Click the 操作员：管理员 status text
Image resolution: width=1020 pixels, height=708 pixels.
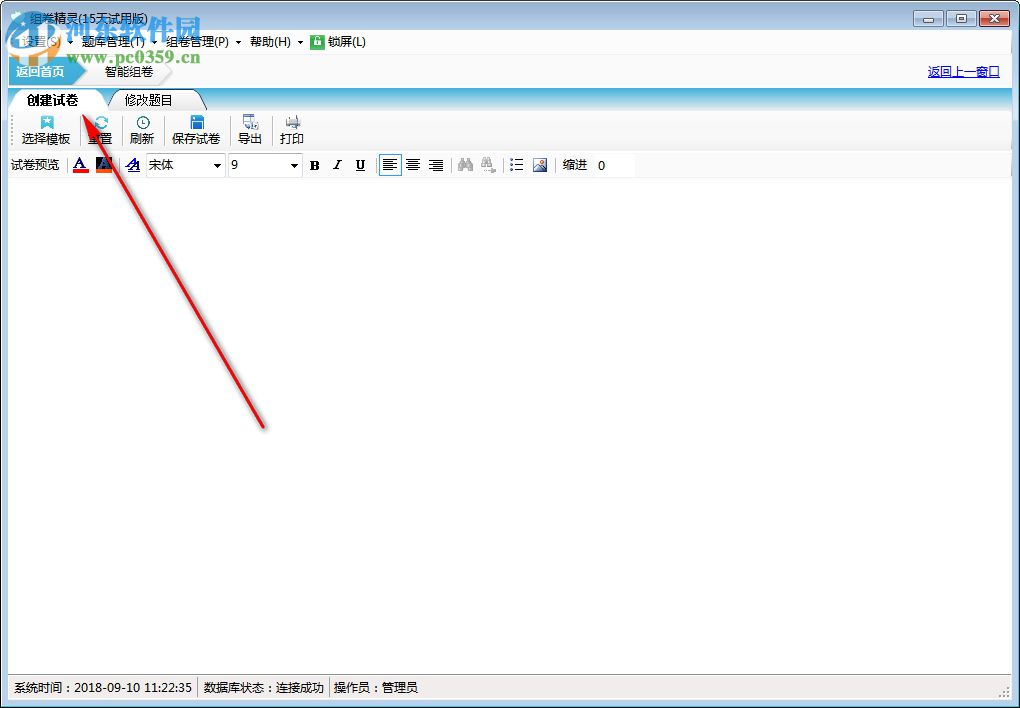point(375,687)
